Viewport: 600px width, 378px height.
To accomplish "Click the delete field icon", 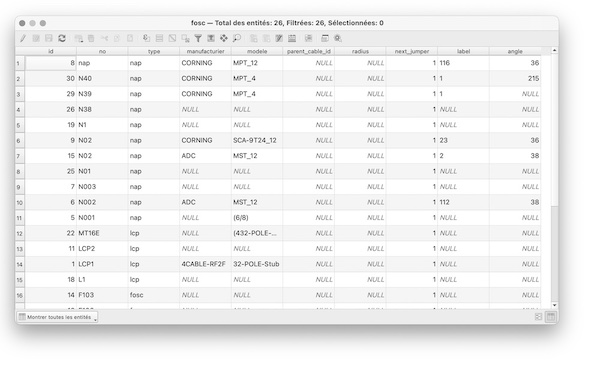I will (x=266, y=38).
